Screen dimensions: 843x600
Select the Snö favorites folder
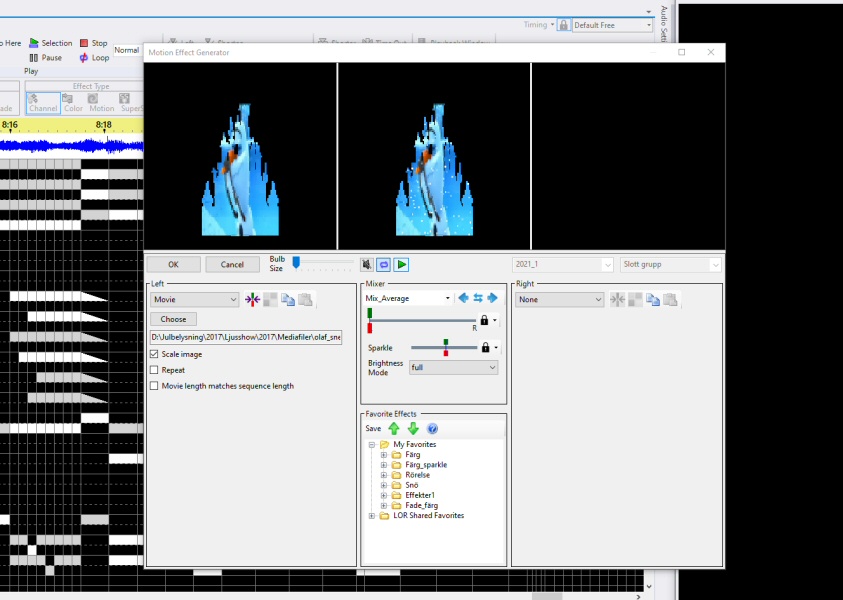coord(412,485)
